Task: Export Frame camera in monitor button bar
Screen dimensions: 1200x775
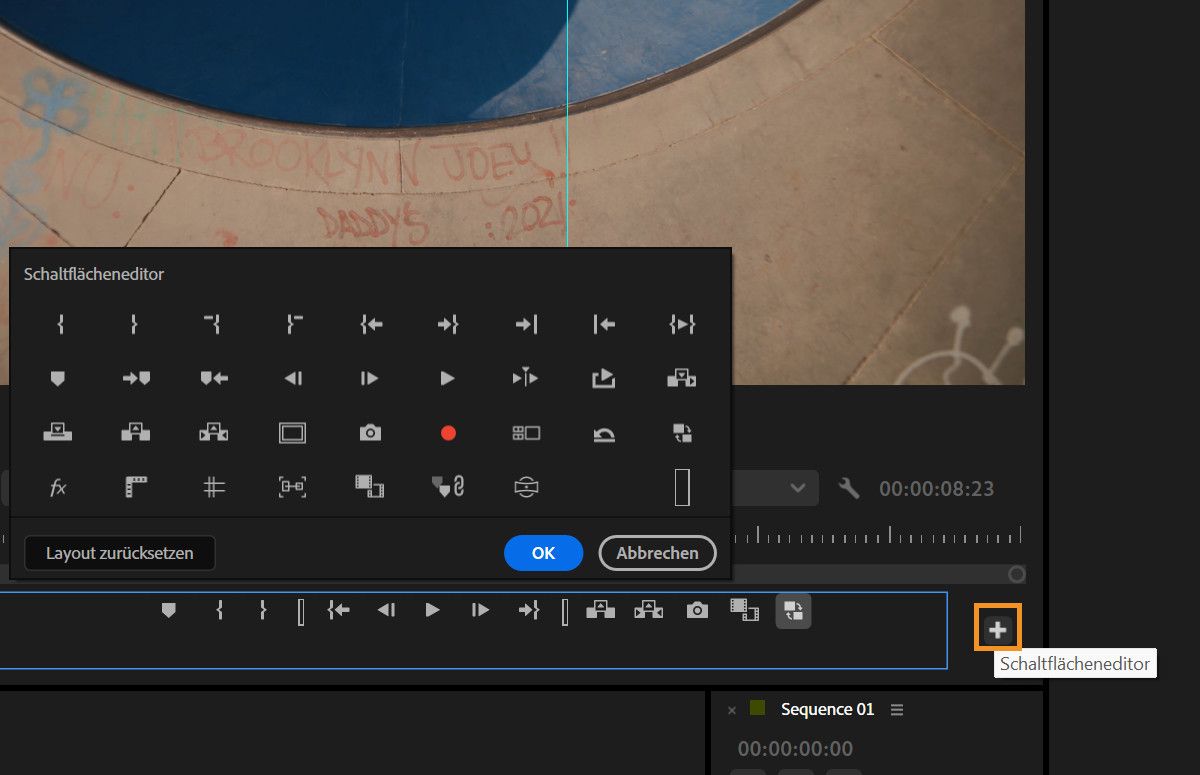Action: 697,610
